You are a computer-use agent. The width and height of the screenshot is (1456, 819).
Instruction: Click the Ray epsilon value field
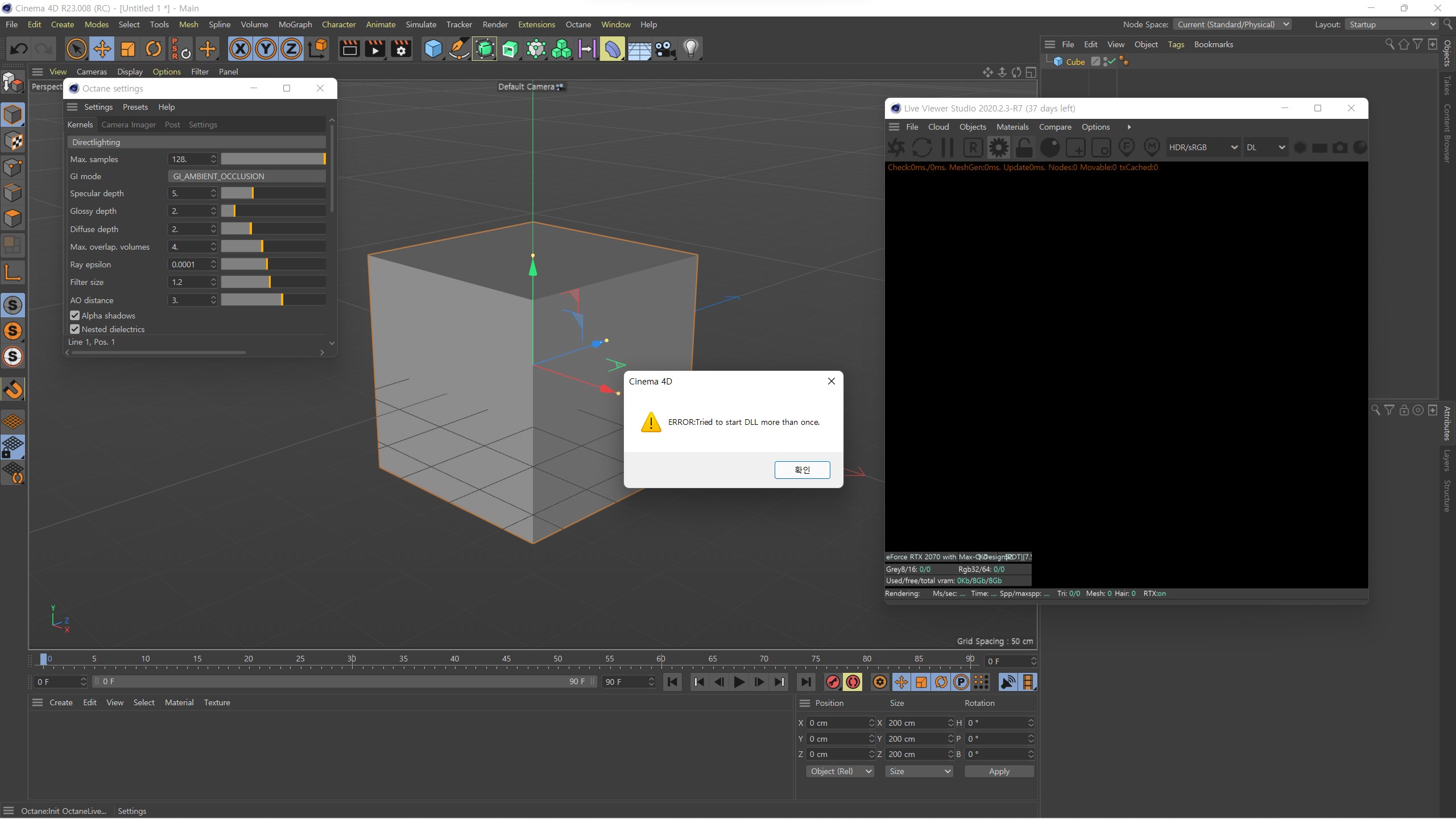(x=192, y=264)
